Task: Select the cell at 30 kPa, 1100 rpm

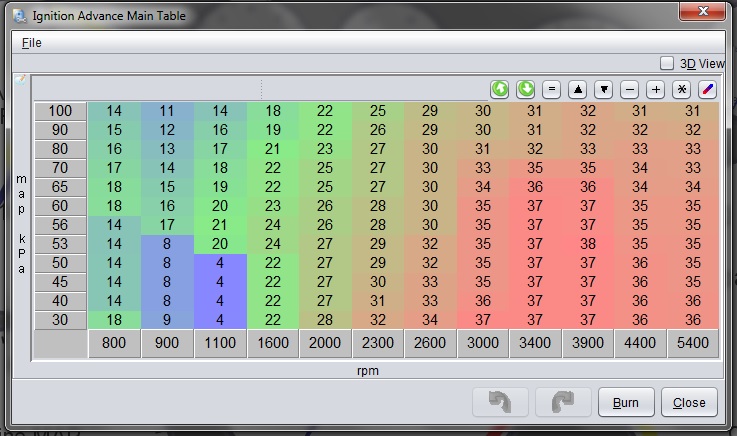Action: pyautogui.click(x=220, y=319)
